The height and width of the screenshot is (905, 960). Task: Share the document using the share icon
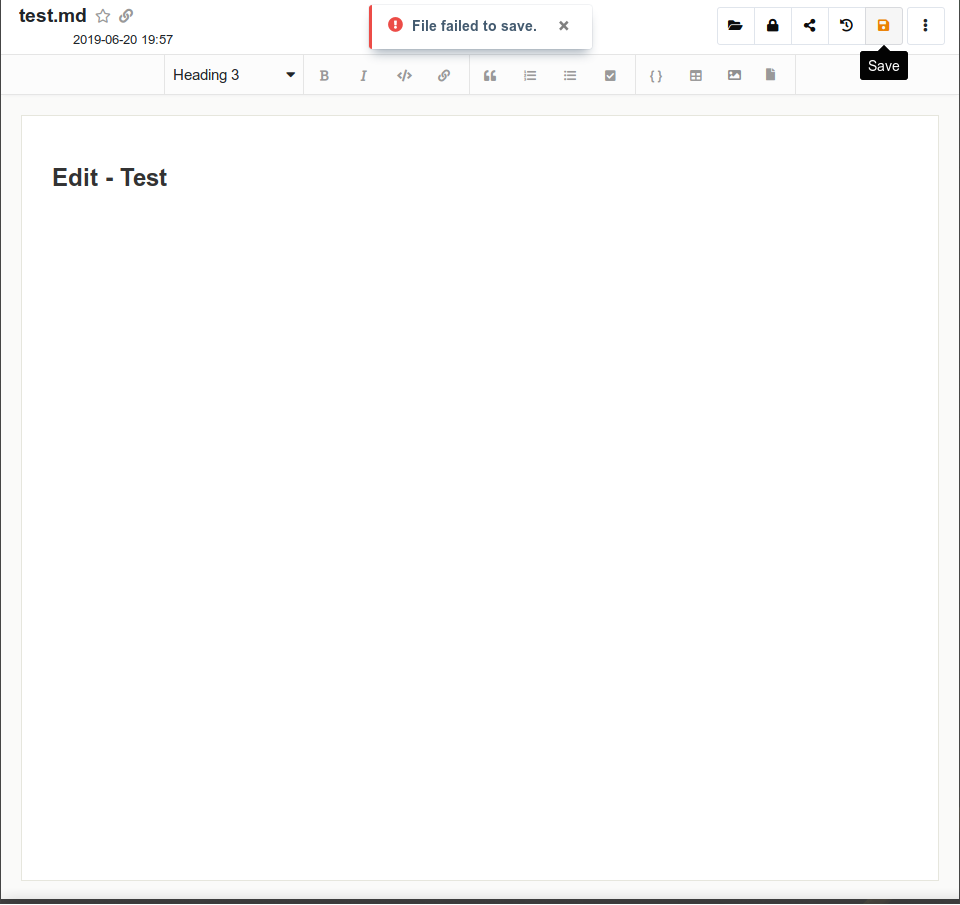pos(810,26)
